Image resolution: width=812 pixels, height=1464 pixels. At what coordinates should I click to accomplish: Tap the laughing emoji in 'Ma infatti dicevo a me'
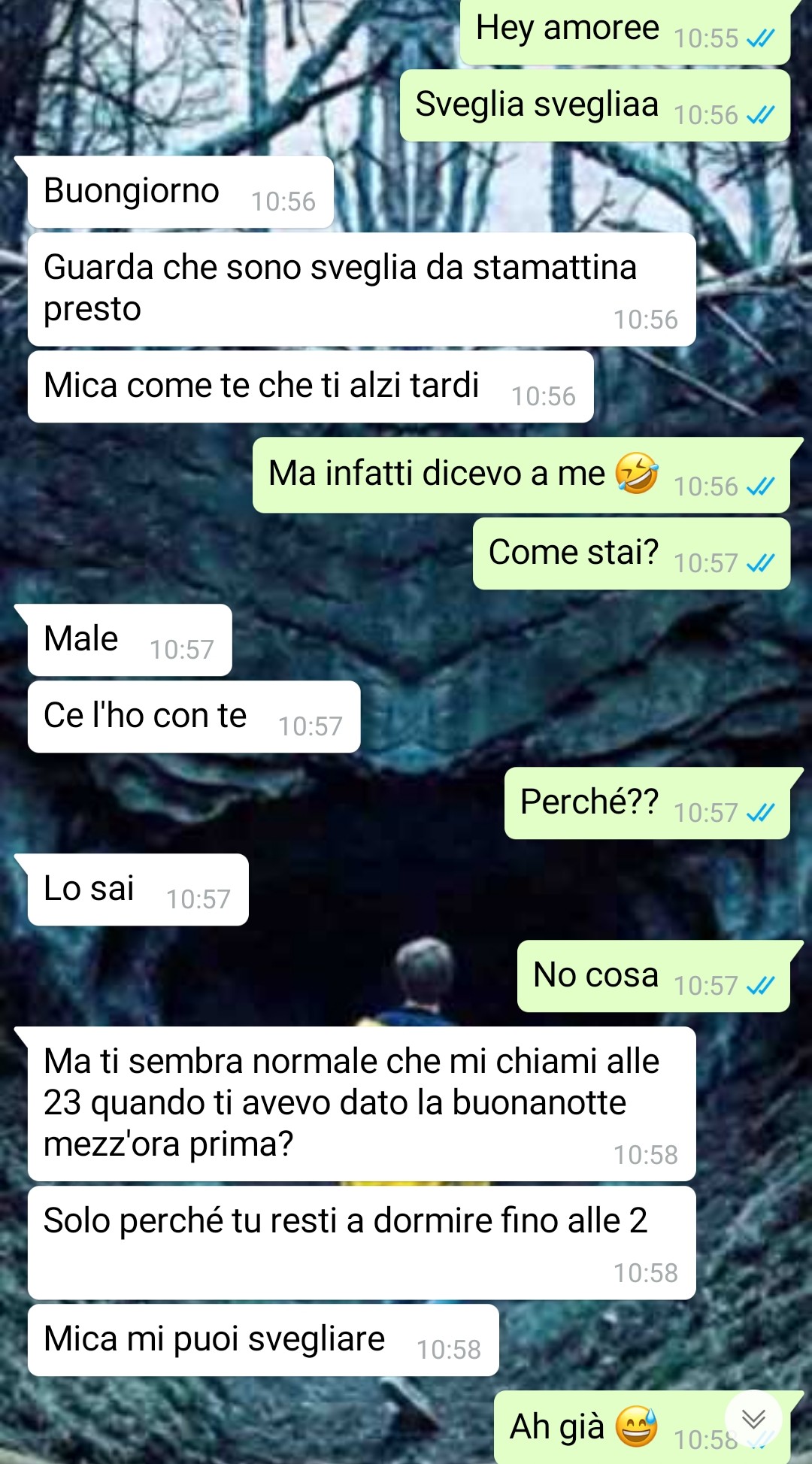[637, 473]
